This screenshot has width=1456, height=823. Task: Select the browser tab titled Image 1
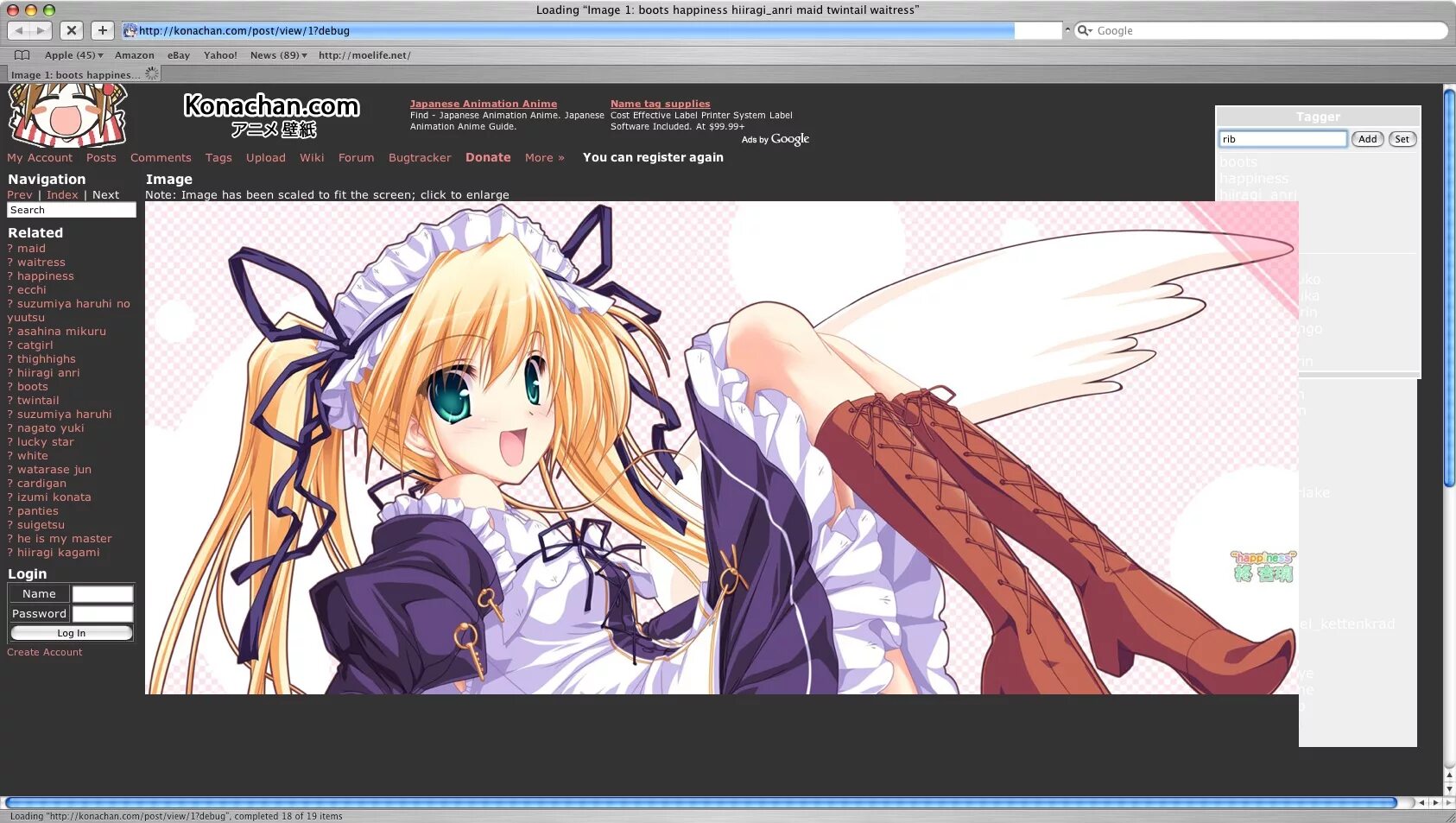(84, 74)
